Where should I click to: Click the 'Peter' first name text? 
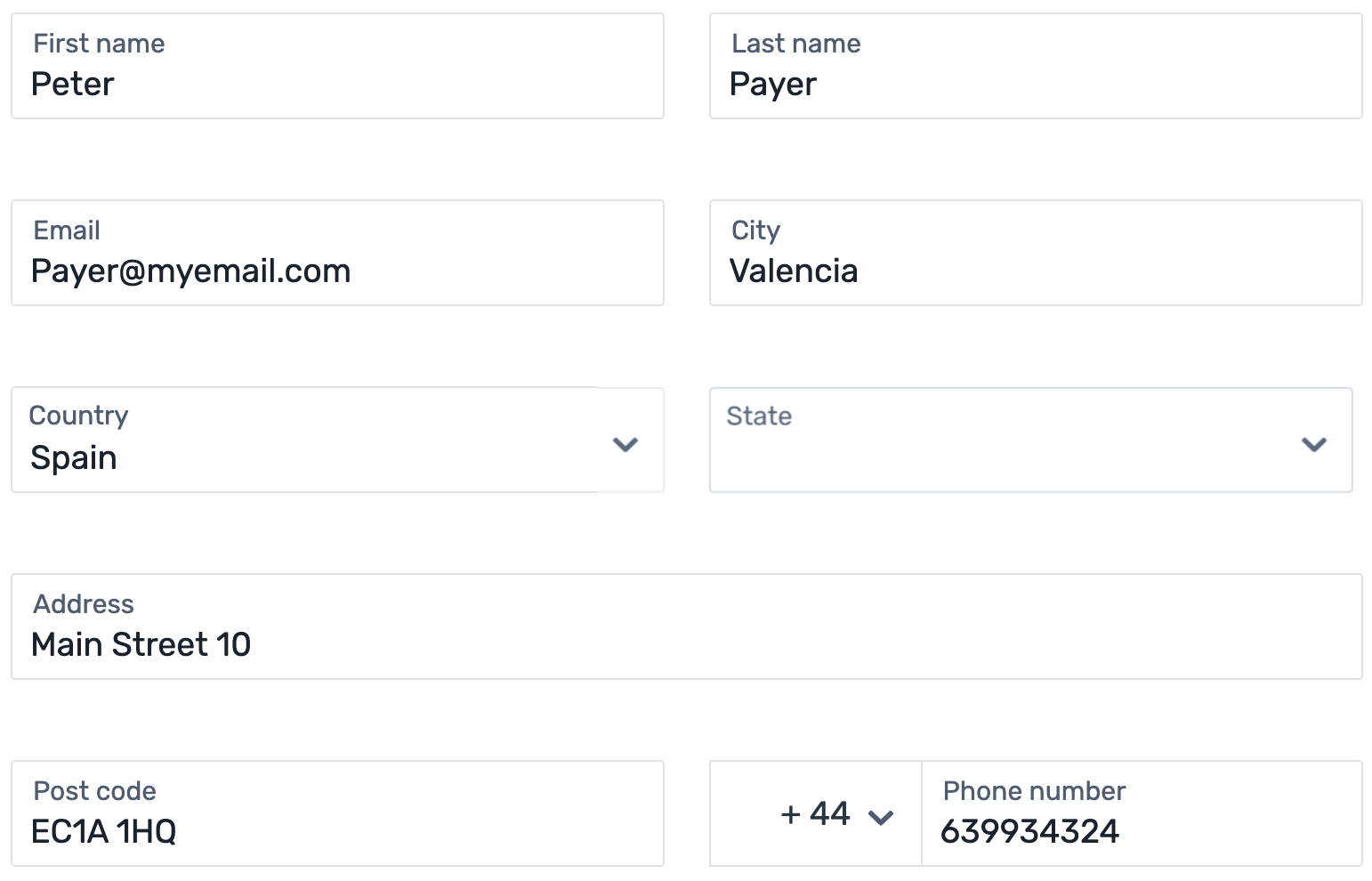pos(73,85)
